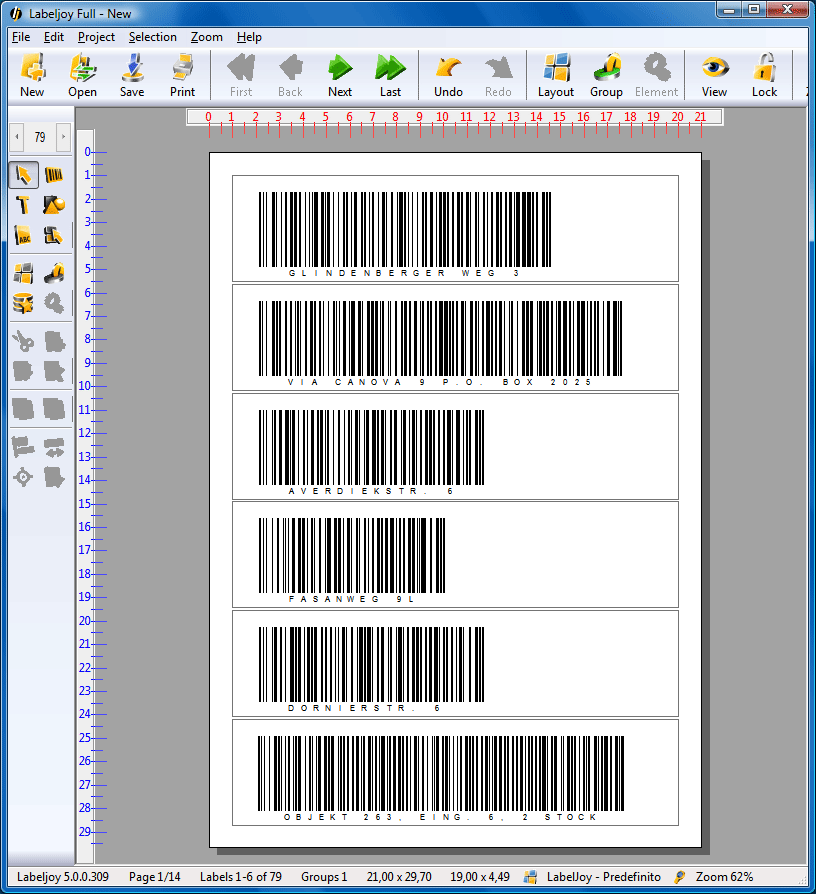The width and height of the screenshot is (816, 894).
Task: Open the Group toolbar icon
Action: [606, 75]
